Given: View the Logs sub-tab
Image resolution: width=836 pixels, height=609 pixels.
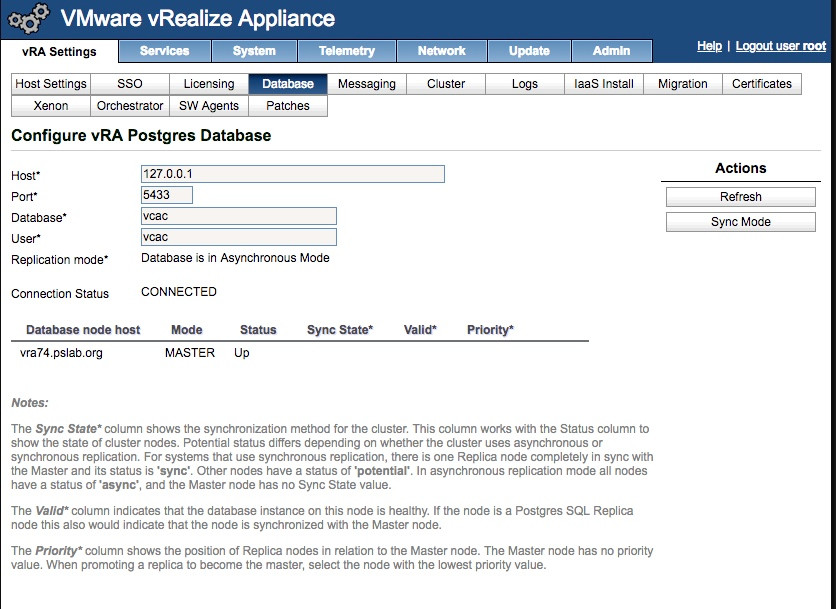Looking at the screenshot, I should [525, 84].
